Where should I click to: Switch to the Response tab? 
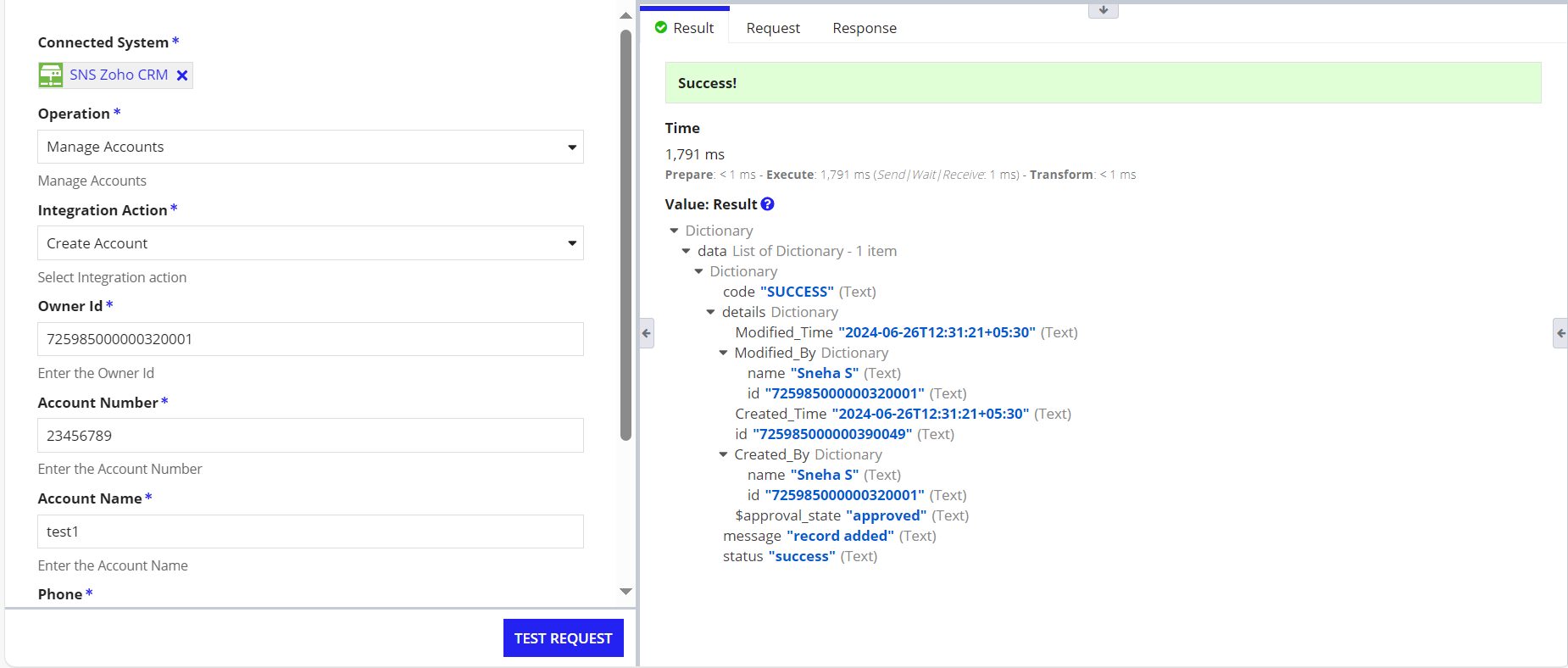pyautogui.click(x=864, y=28)
